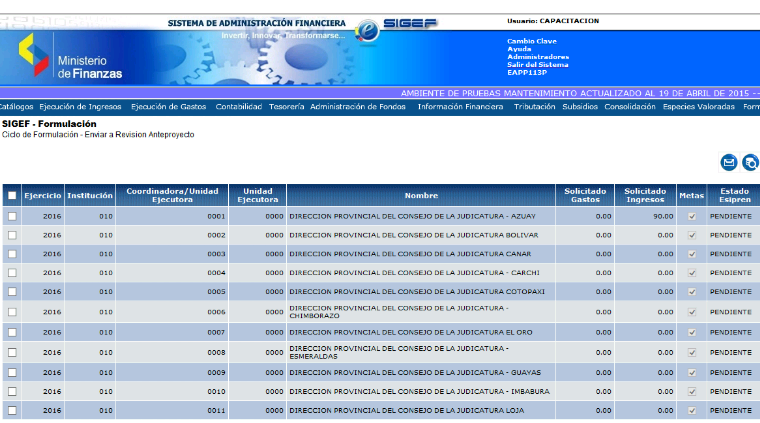Toggle the Metas checkbox in AZUAY row
This screenshot has height=423, width=760.
click(x=692, y=216)
